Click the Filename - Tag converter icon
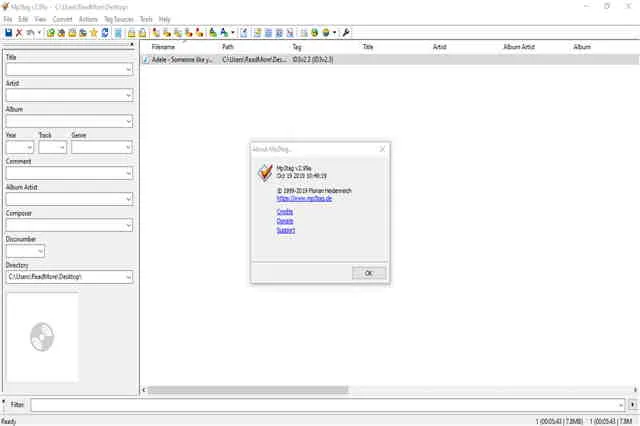The width and height of the screenshot is (640, 426). [167, 33]
